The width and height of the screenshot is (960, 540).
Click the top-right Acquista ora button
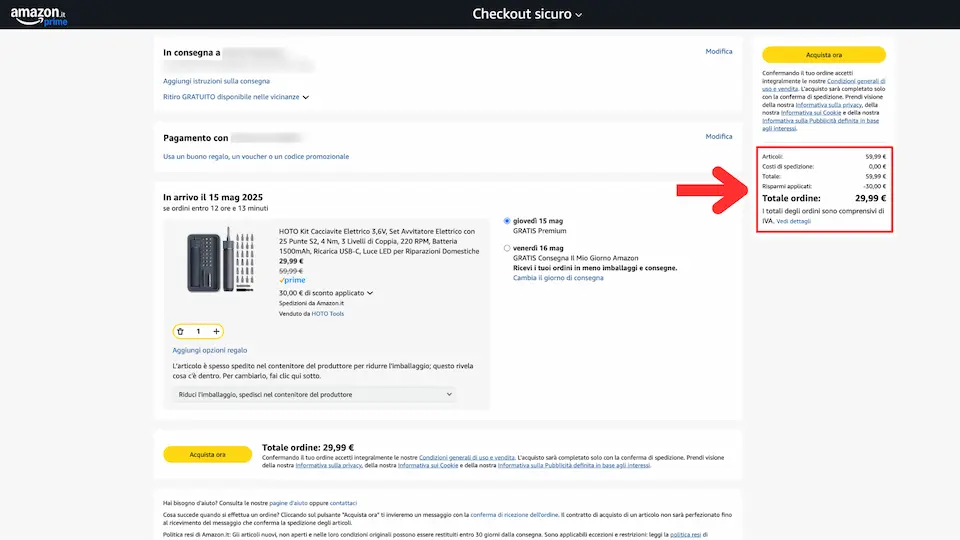(823, 54)
